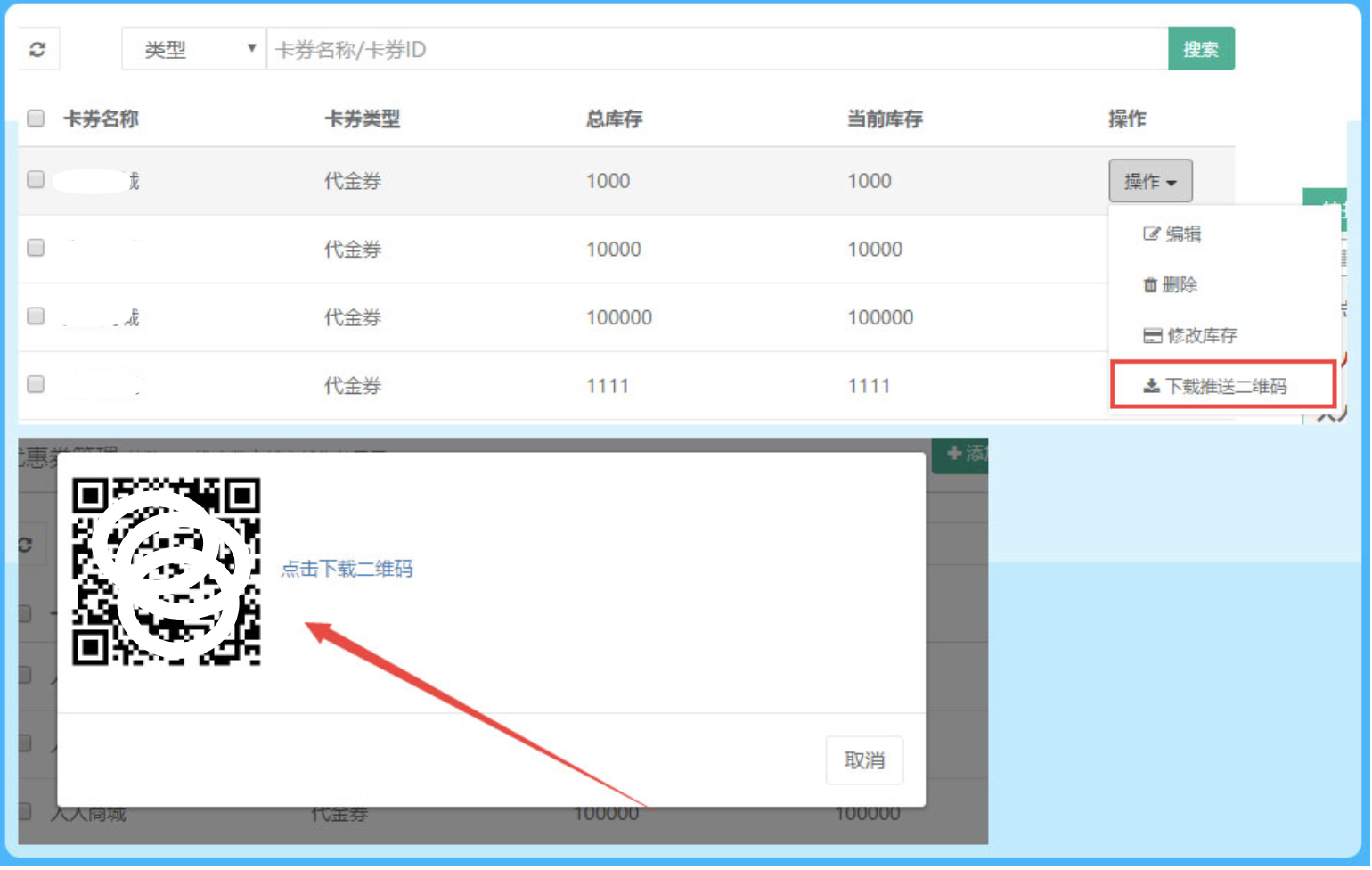Screen dimensions: 1372x870
Task: Focus the 卡券名称/卡券ID search field
Action: tap(718, 49)
